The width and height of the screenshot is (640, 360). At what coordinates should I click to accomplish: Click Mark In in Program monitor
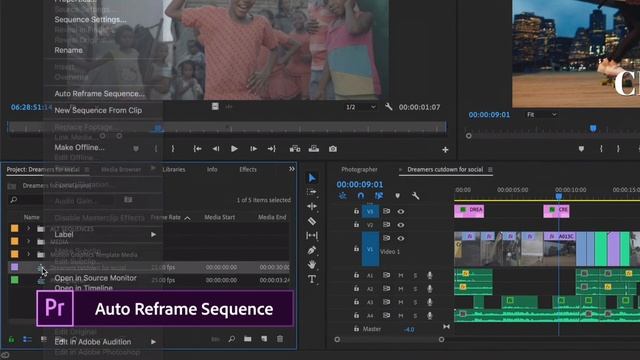(x=601, y=149)
